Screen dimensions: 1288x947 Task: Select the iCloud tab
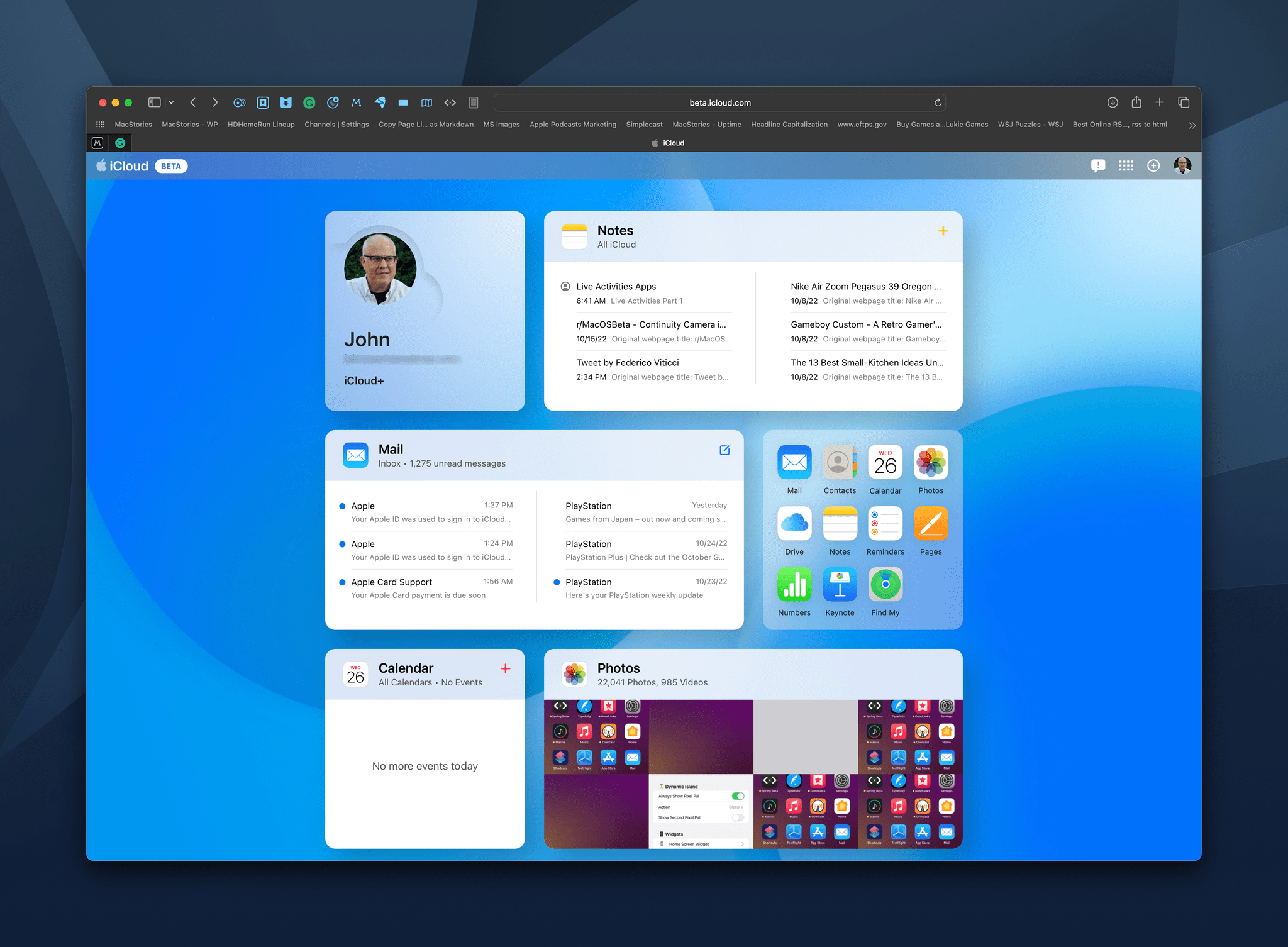click(667, 143)
